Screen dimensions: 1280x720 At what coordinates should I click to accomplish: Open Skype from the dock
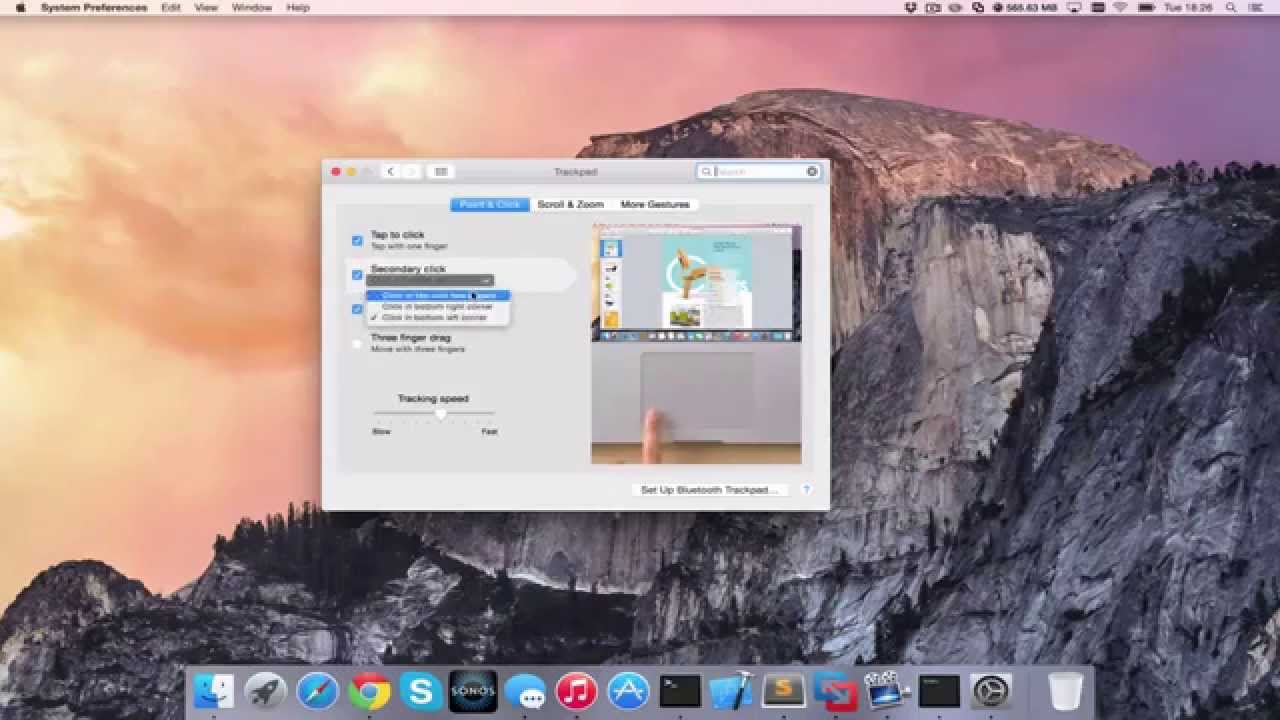pyautogui.click(x=422, y=691)
